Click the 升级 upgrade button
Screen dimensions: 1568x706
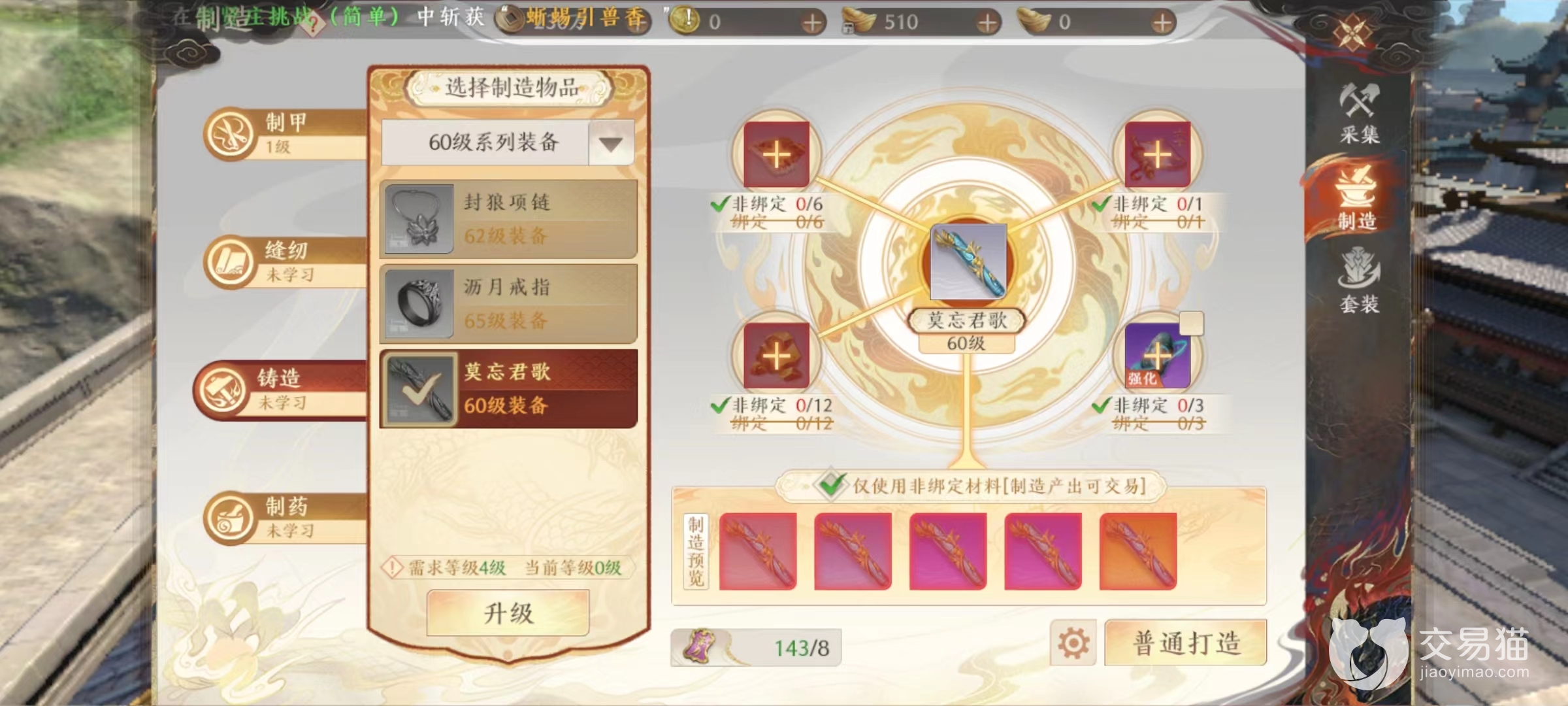point(508,613)
